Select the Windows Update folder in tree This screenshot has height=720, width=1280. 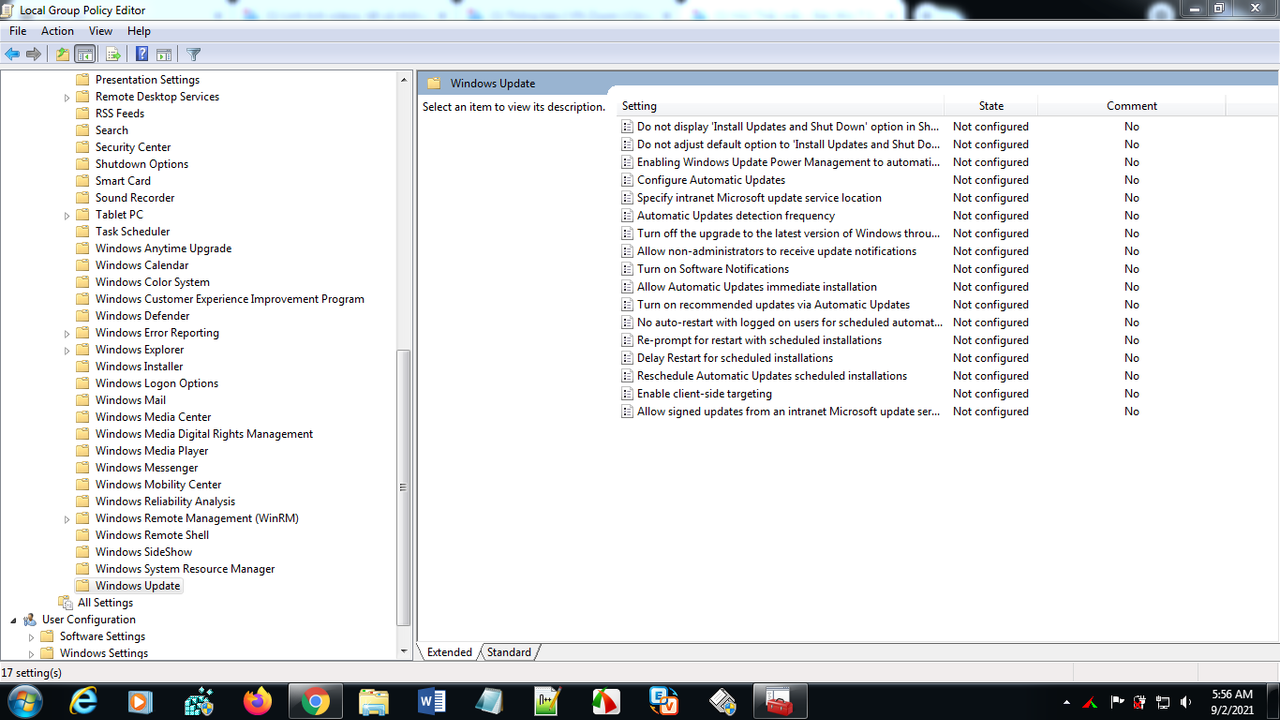click(138, 586)
